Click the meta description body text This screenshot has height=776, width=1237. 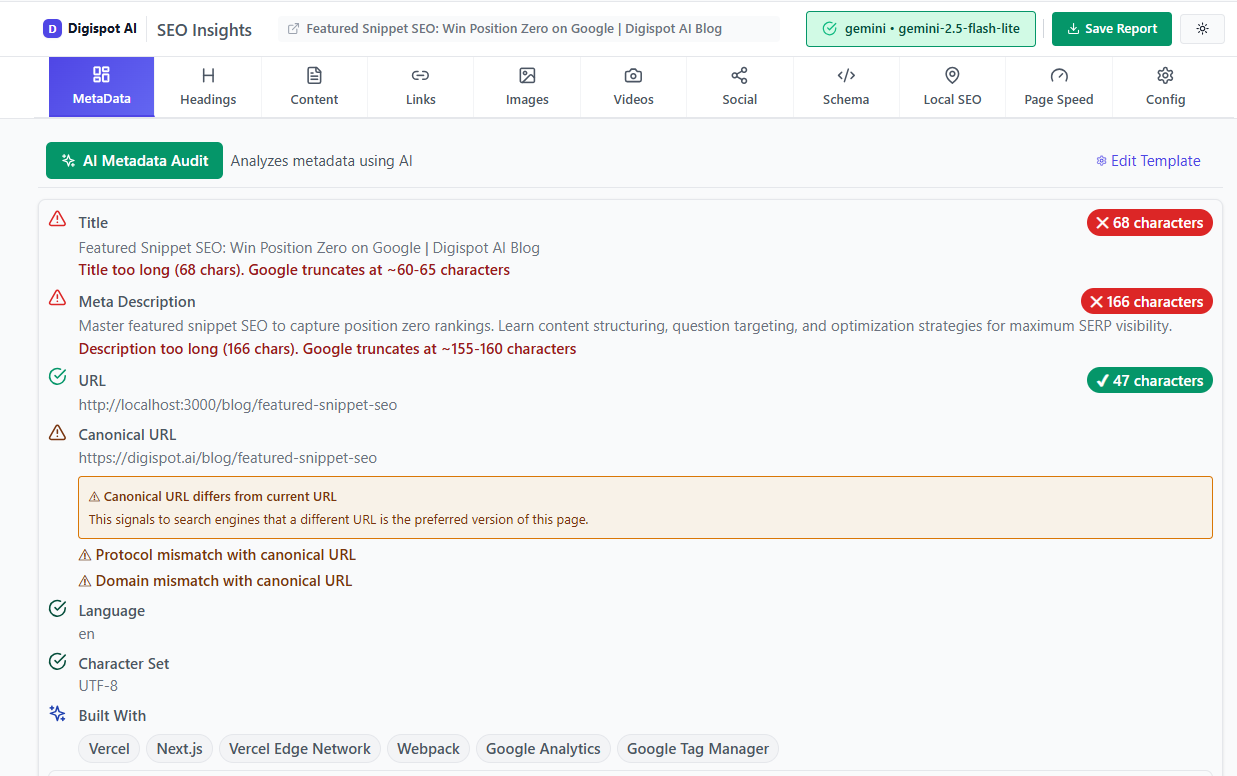pos(625,326)
